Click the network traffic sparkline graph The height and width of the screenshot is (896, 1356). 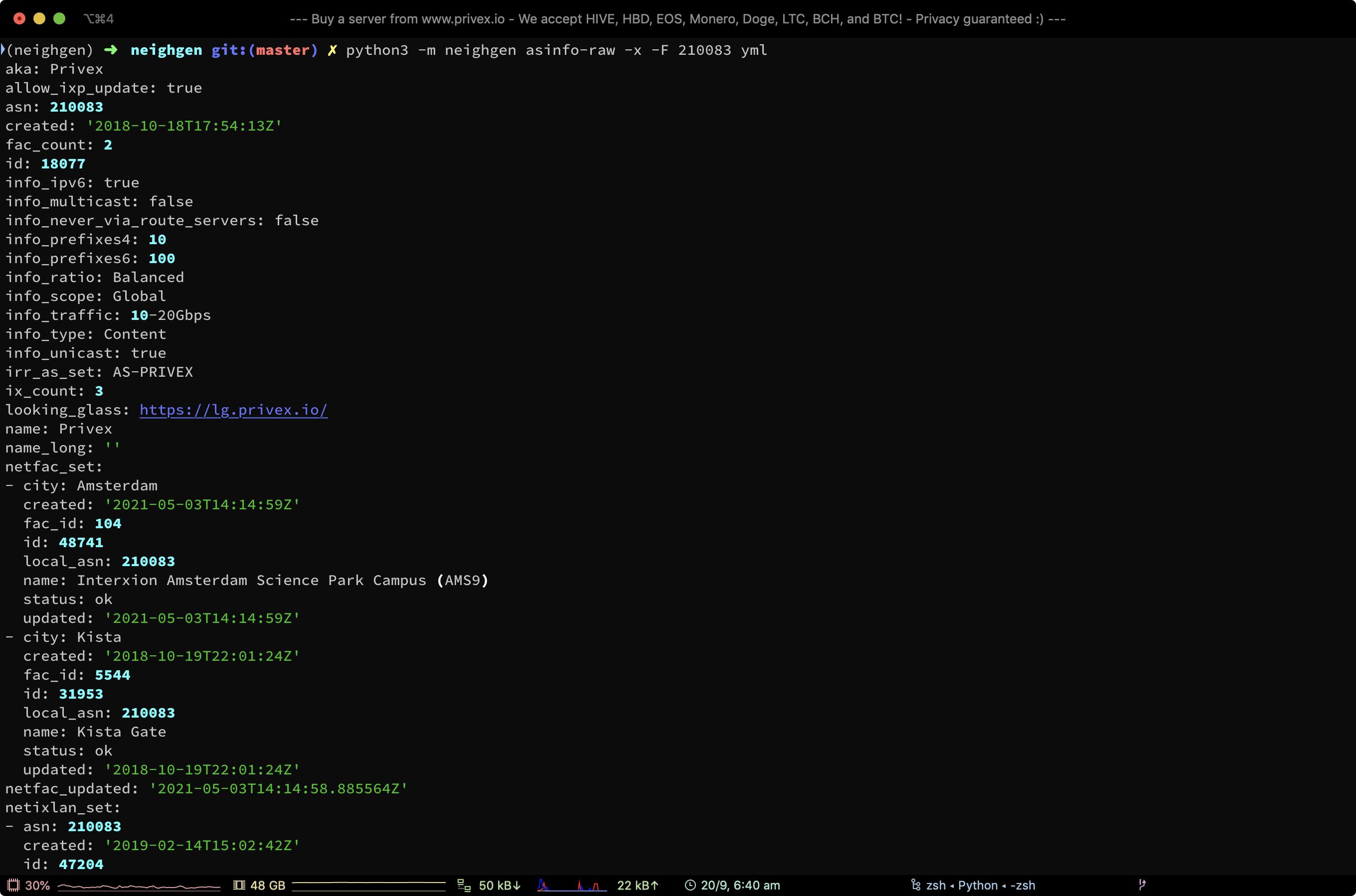tap(571, 886)
